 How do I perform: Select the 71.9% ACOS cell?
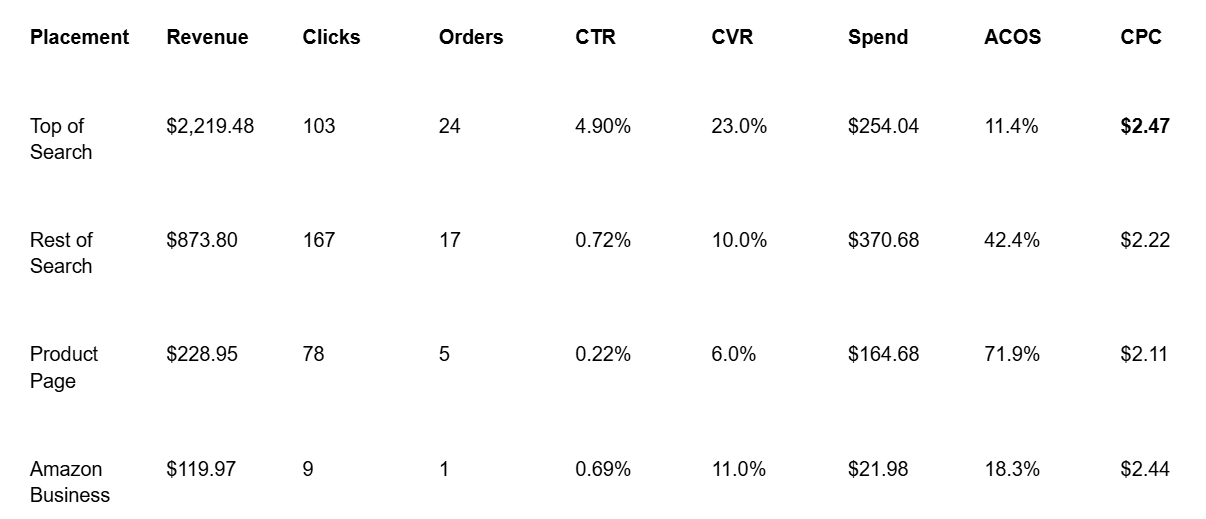pos(1012,354)
